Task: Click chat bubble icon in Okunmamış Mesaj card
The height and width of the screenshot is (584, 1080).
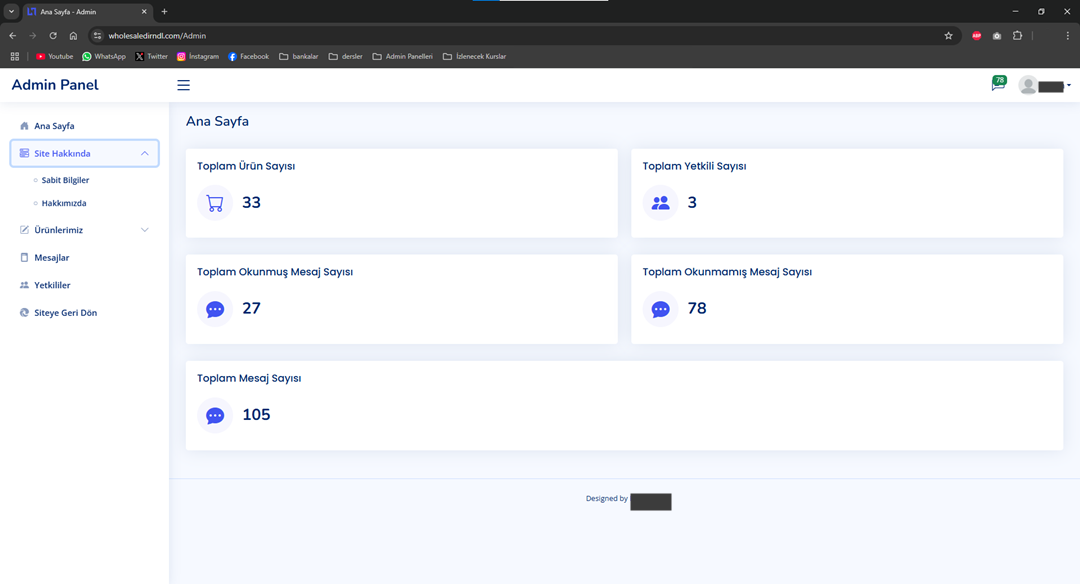Action: [x=660, y=309]
